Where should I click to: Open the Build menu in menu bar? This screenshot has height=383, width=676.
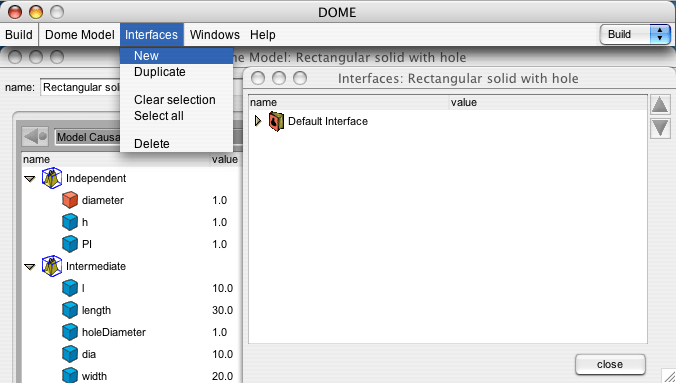pos(19,35)
